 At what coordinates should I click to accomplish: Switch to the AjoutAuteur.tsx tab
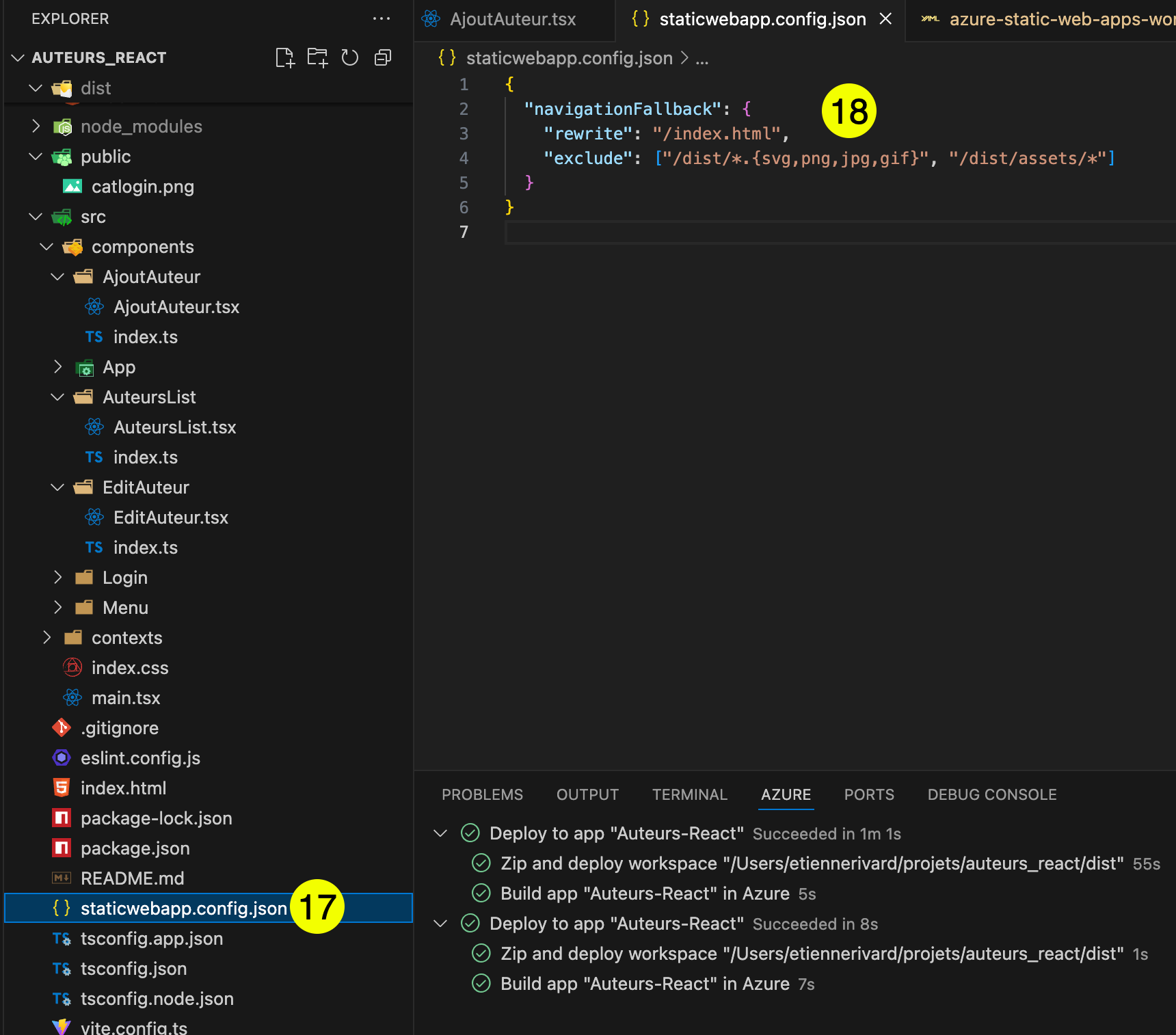click(511, 19)
